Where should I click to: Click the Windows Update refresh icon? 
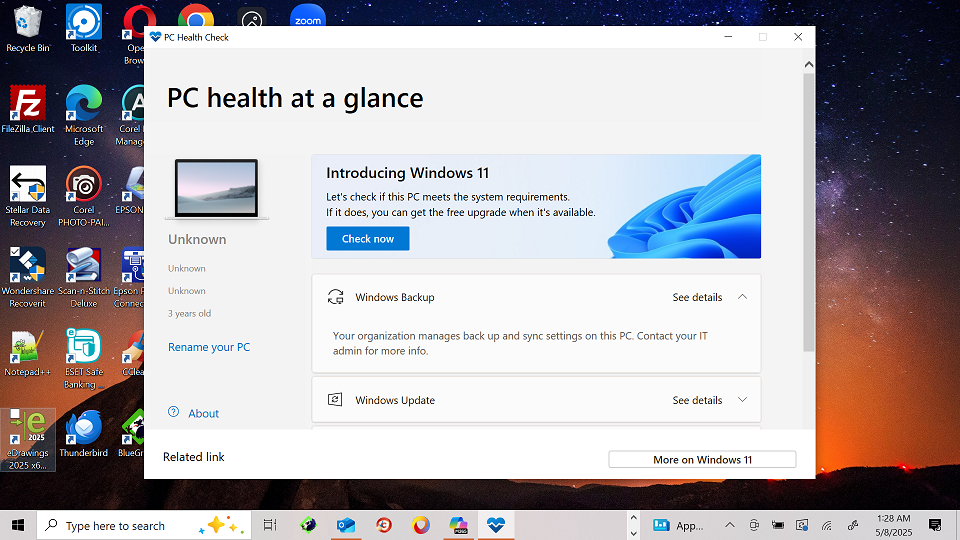point(336,400)
